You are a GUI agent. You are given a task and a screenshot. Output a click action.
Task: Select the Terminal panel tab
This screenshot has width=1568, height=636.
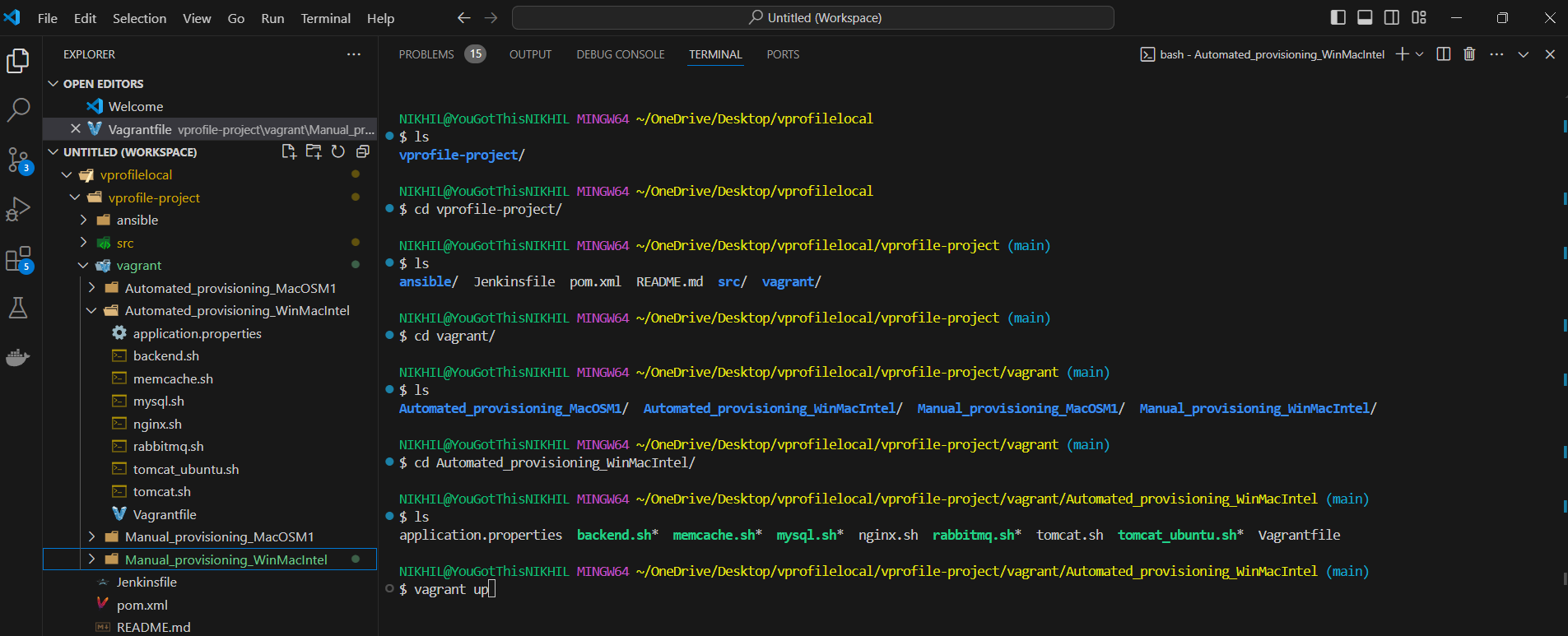tap(715, 54)
